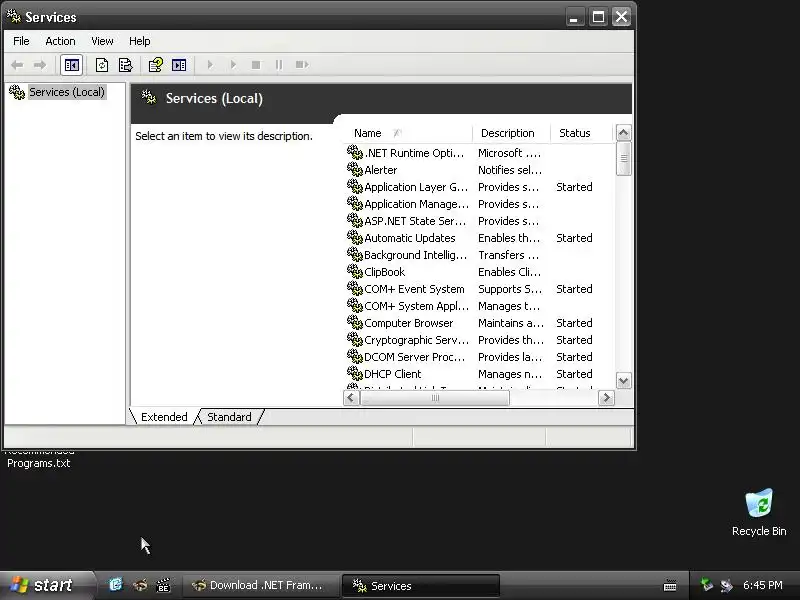This screenshot has height=600, width=800.
Task: Sort the list by Status column header
Action: pyautogui.click(x=581, y=133)
